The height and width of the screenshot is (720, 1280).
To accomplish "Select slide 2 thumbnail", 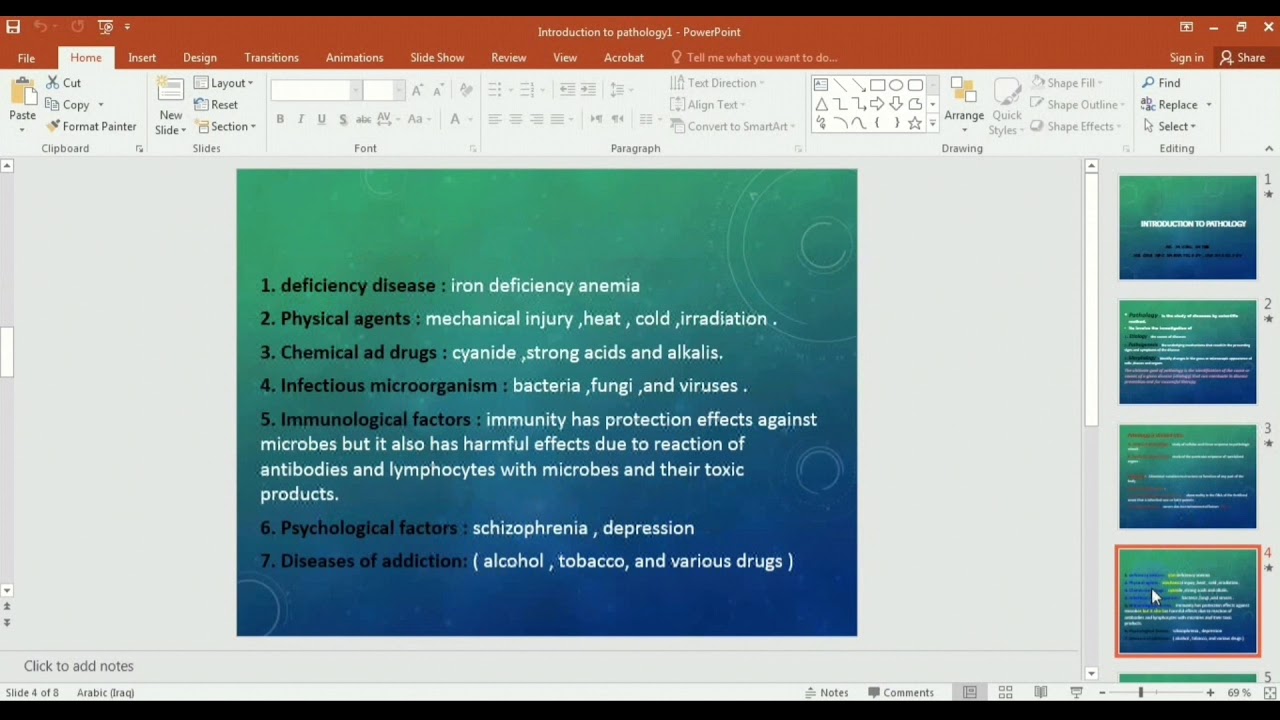I will click(x=1187, y=352).
